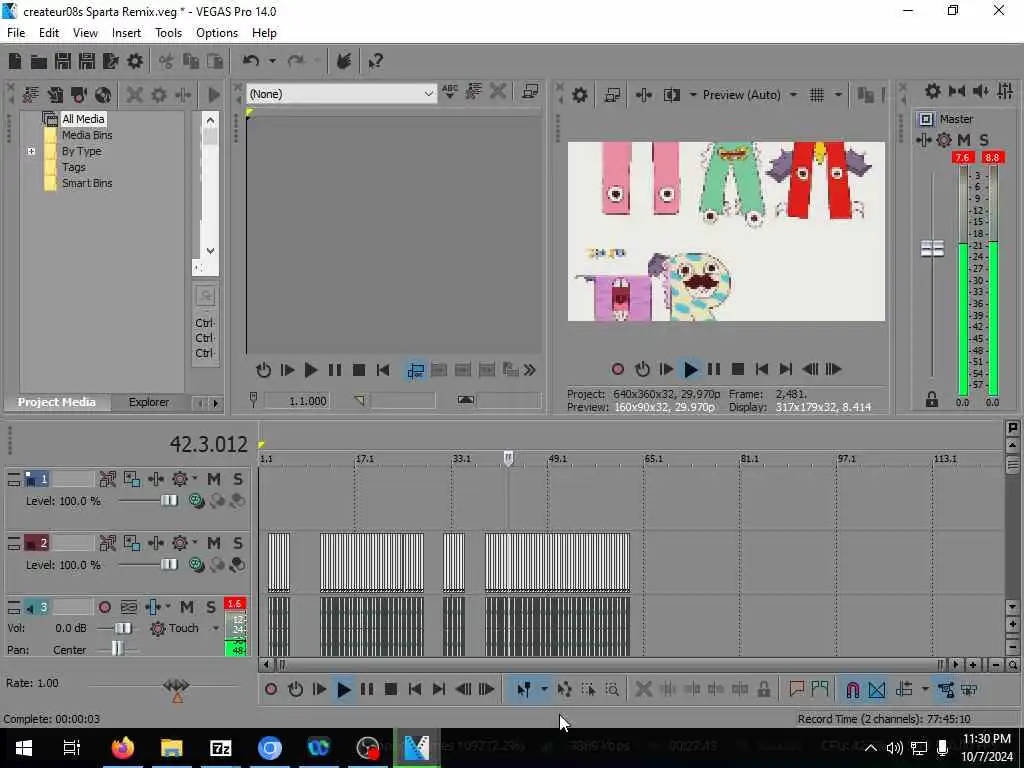This screenshot has width=1024, height=768.
Task: Open auto ripple mode dropdown arrow
Action: pyautogui.click(x=925, y=689)
